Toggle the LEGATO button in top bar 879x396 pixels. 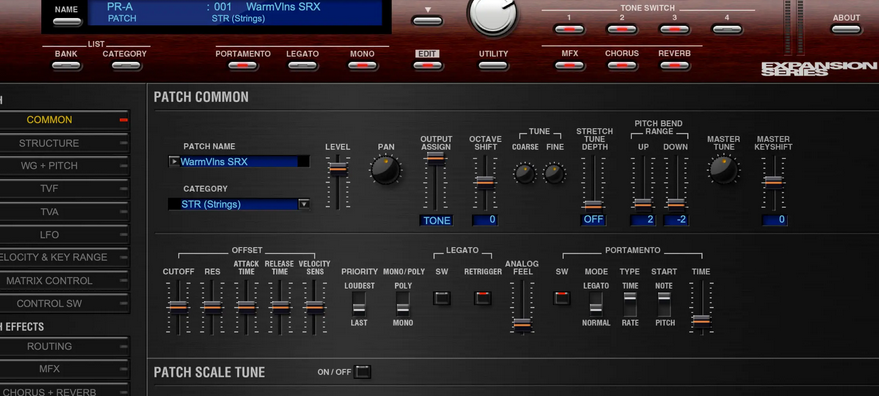pos(303,66)
